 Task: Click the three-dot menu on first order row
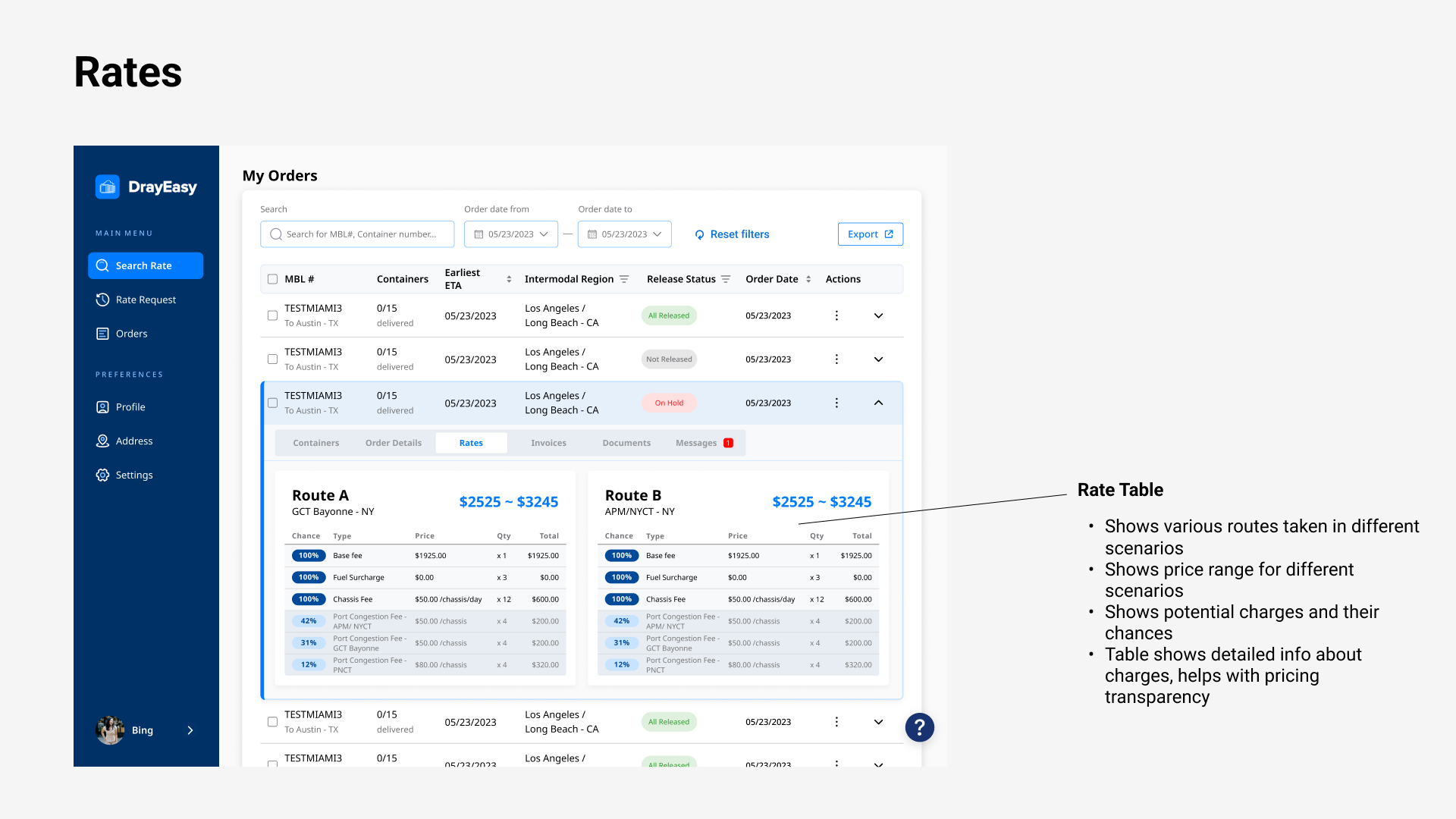836,315
